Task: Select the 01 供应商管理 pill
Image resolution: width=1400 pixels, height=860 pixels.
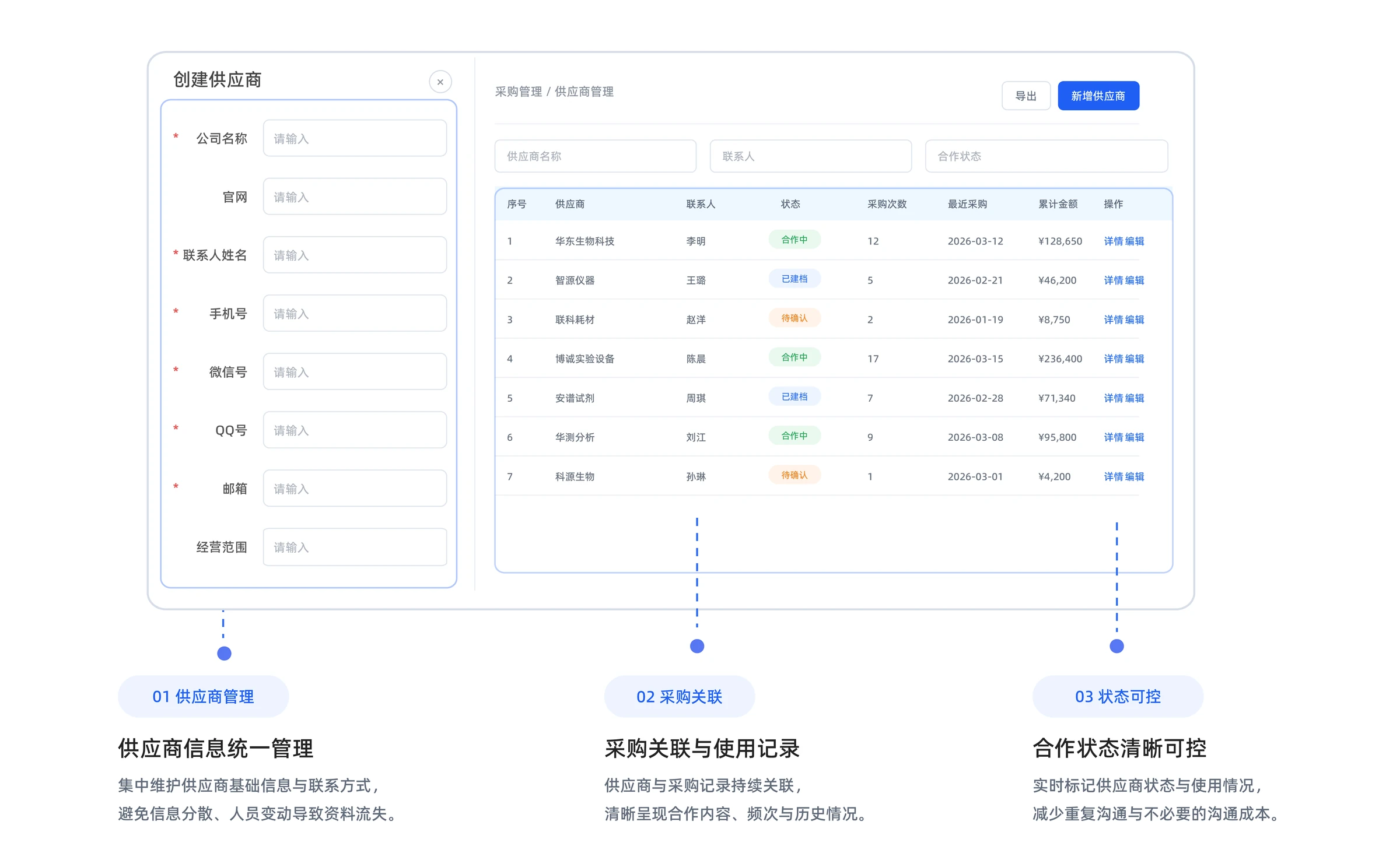Action: pos(203,696)
